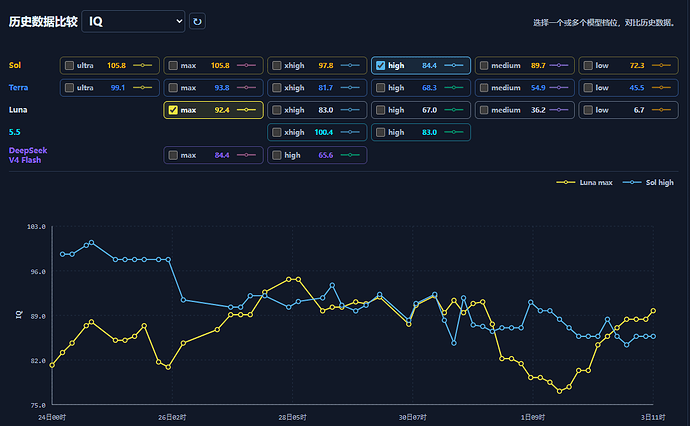This screenshot has width=690, height=426.
Task: Tick the Terra low checkbox
Action: point(588,88)
